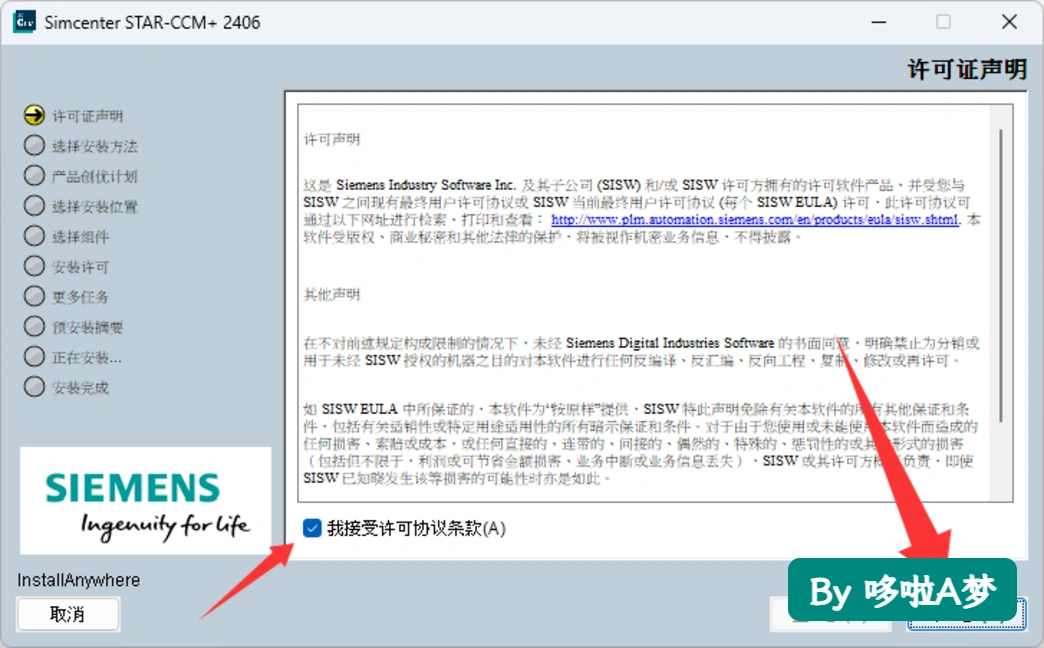
Task: Uncheck 我接受许可协议条款(A) checkbox
Action: 312,528
